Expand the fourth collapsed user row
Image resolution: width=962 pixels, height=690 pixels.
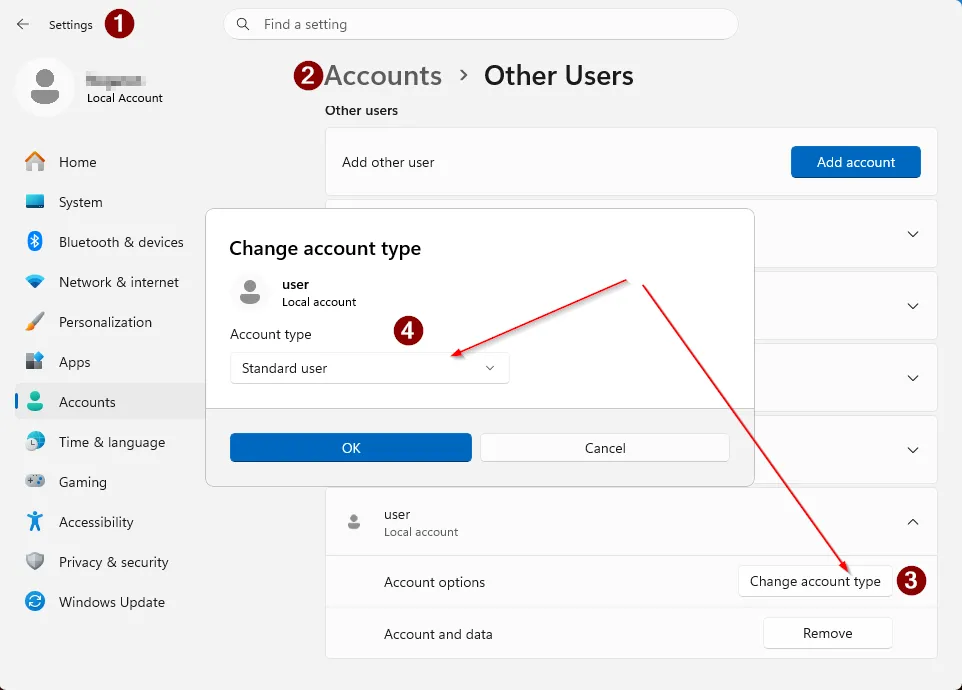[912, 450]
